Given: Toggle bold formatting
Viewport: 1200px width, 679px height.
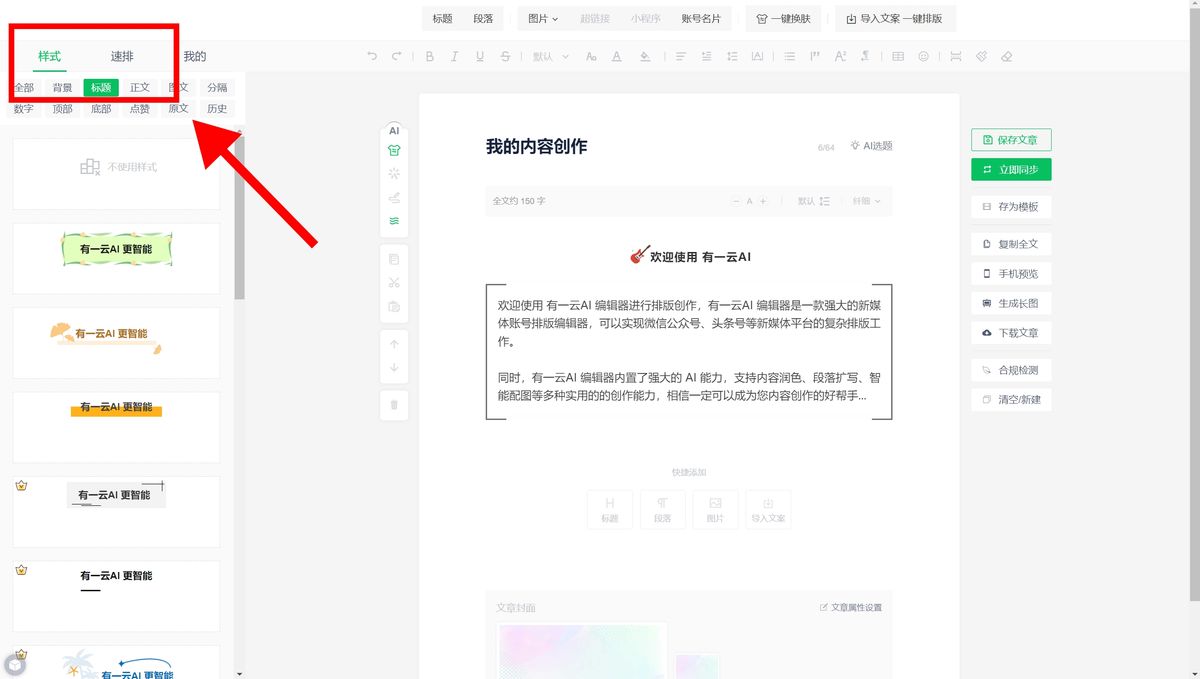Looking at the screenshot, I should (x=430, y=56).
